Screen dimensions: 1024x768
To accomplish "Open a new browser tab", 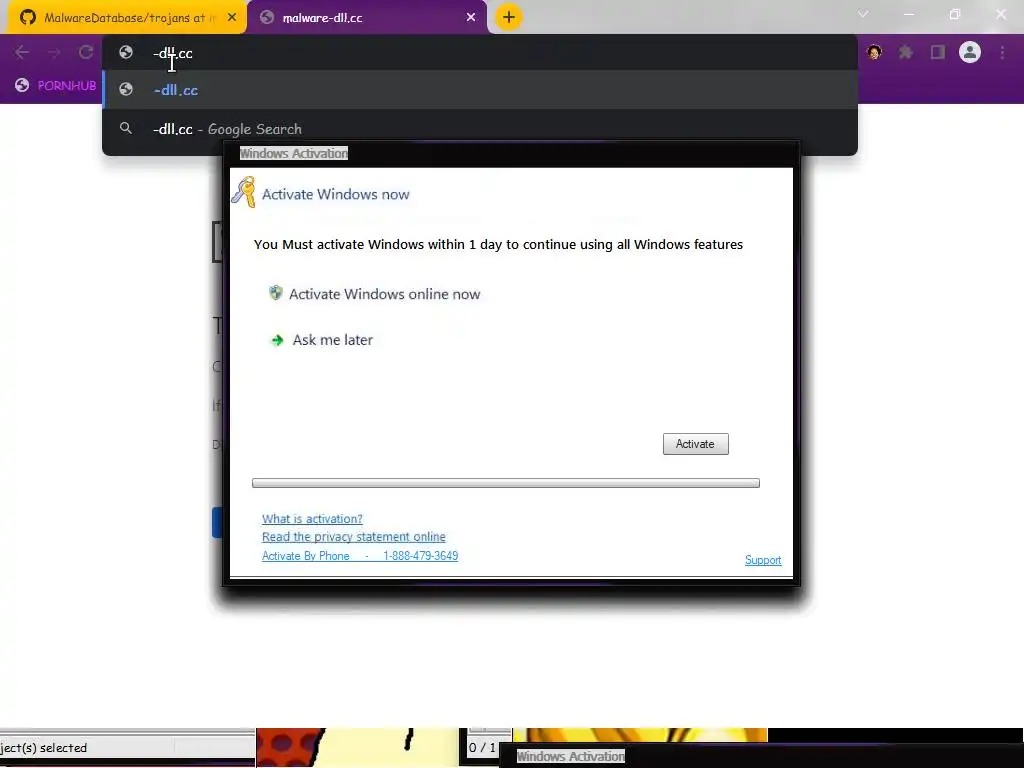I will [x=509, y=17].
